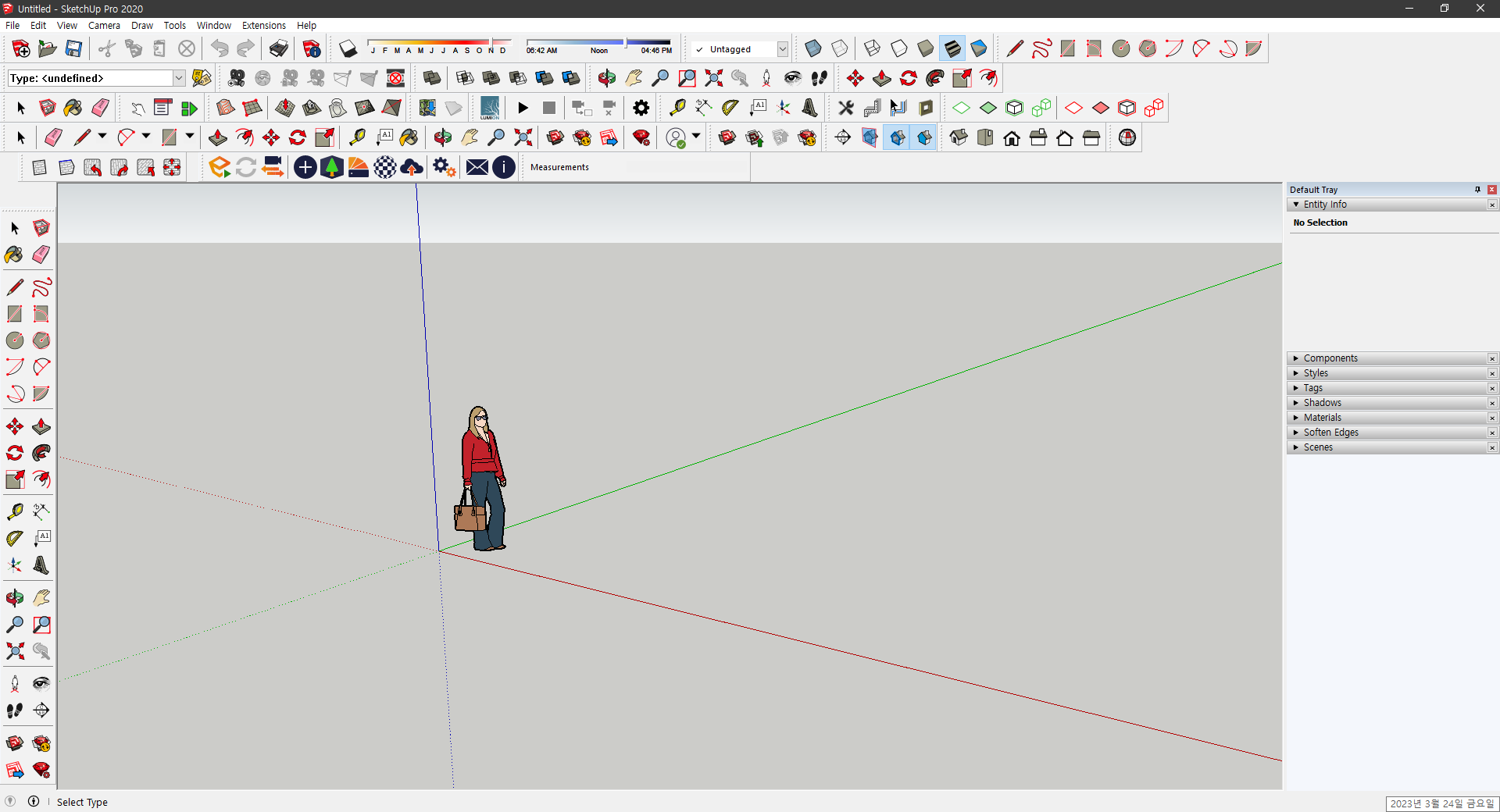Image resolution: width=1500 pixels, height=812 pixels.
Task: Expand the Components panel
Action: pyautogui.click(x=1296, y=358)
